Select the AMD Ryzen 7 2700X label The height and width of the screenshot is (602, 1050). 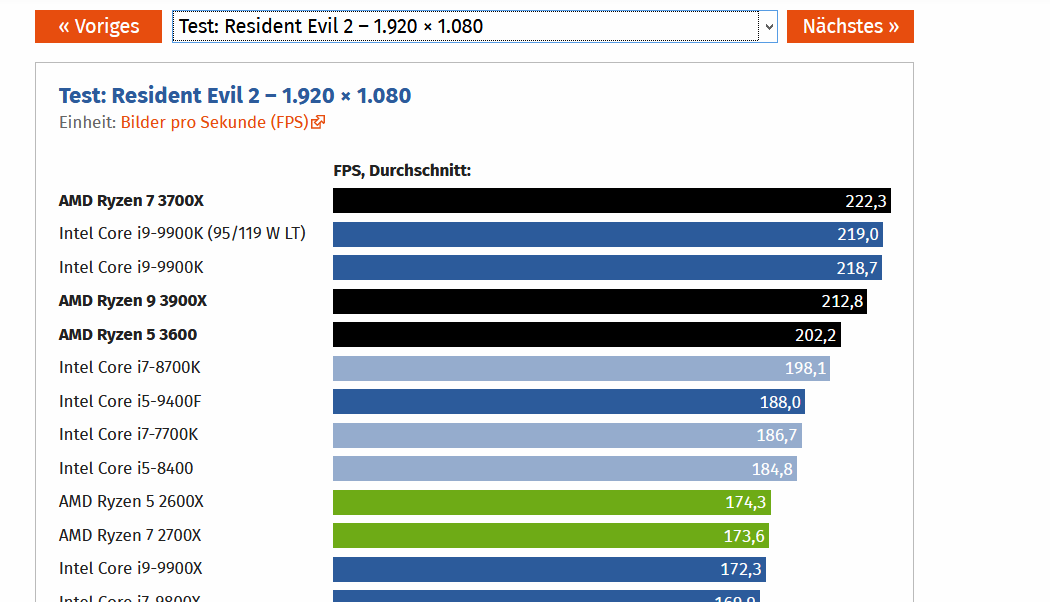click(x=130, y=535)
